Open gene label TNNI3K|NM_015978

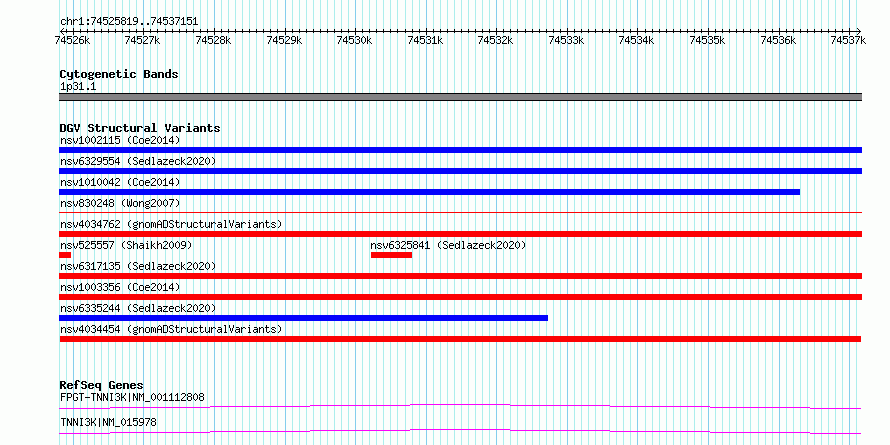108,423
